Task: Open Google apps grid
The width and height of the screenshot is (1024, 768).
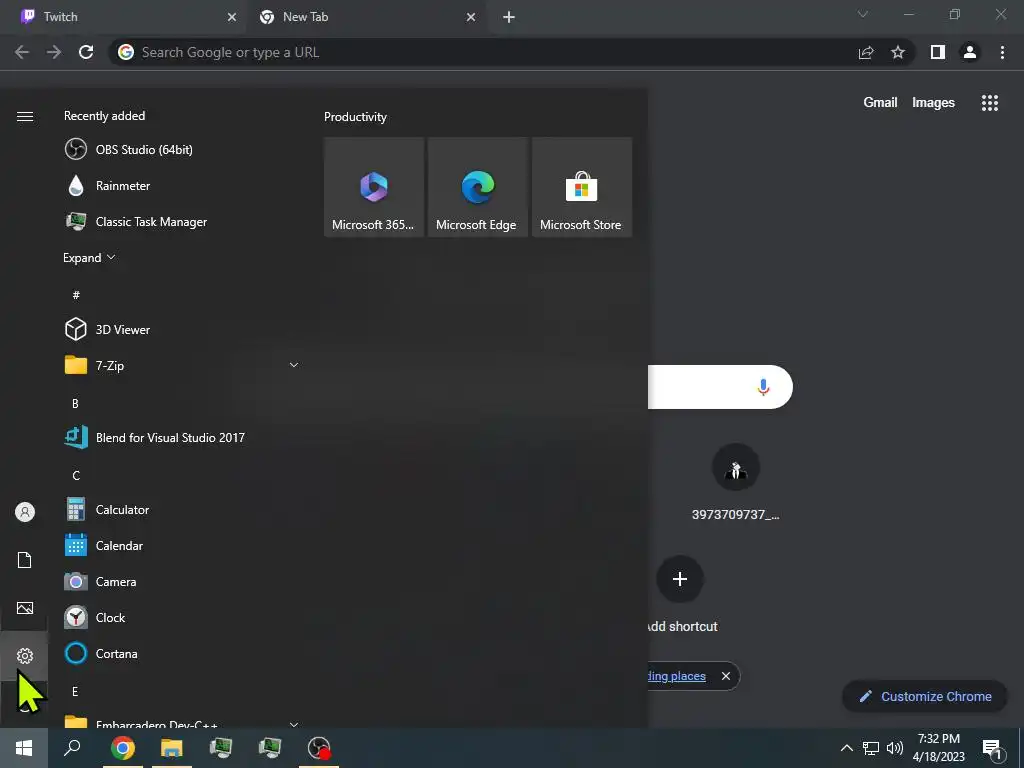Action: click(x=989, y=103)
